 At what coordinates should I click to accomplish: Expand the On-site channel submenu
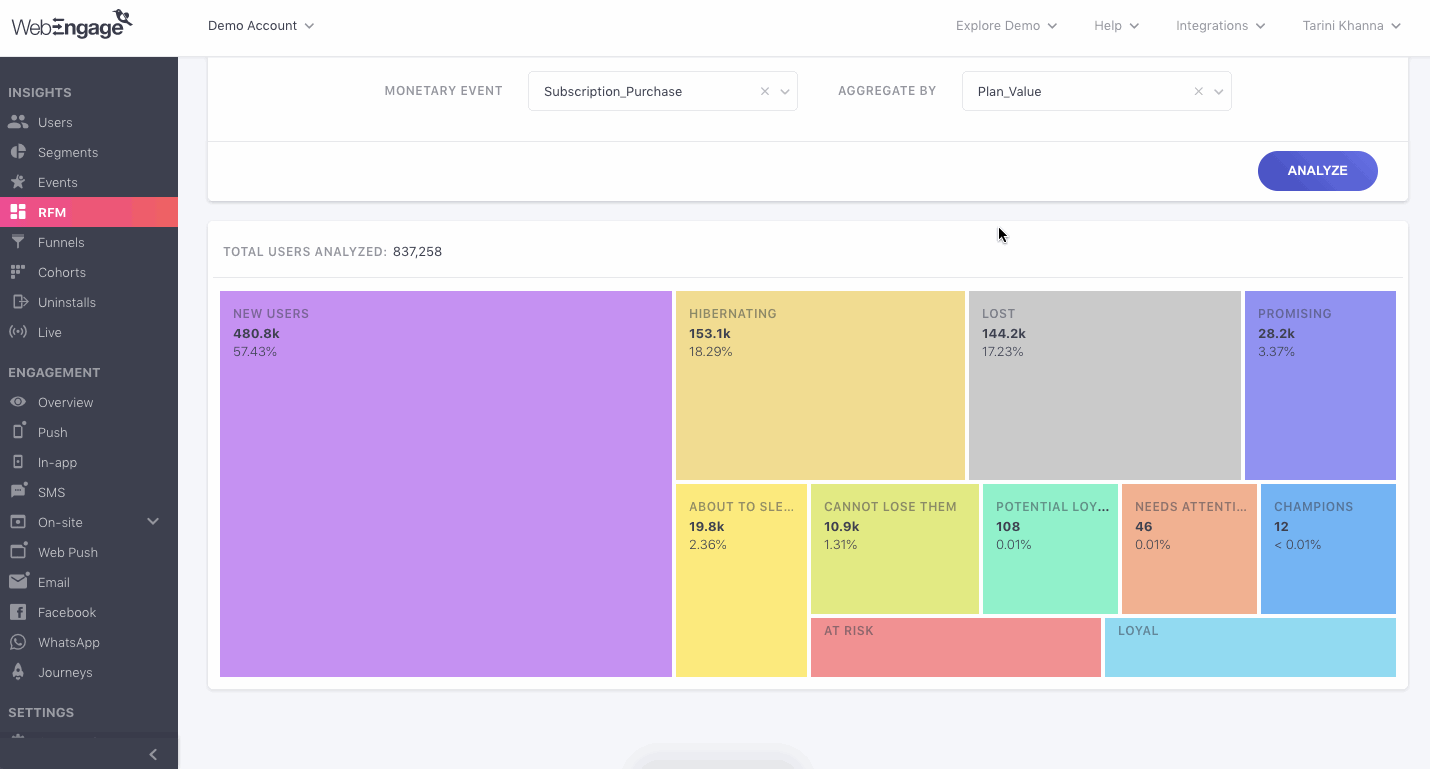pyautogui.click(x=152, y=521)
